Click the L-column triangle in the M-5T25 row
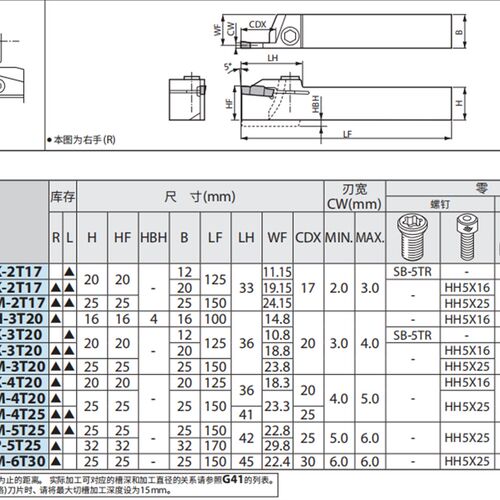This screenshot has height=500, width=500. pyautogui.click(x=69, y=430)
